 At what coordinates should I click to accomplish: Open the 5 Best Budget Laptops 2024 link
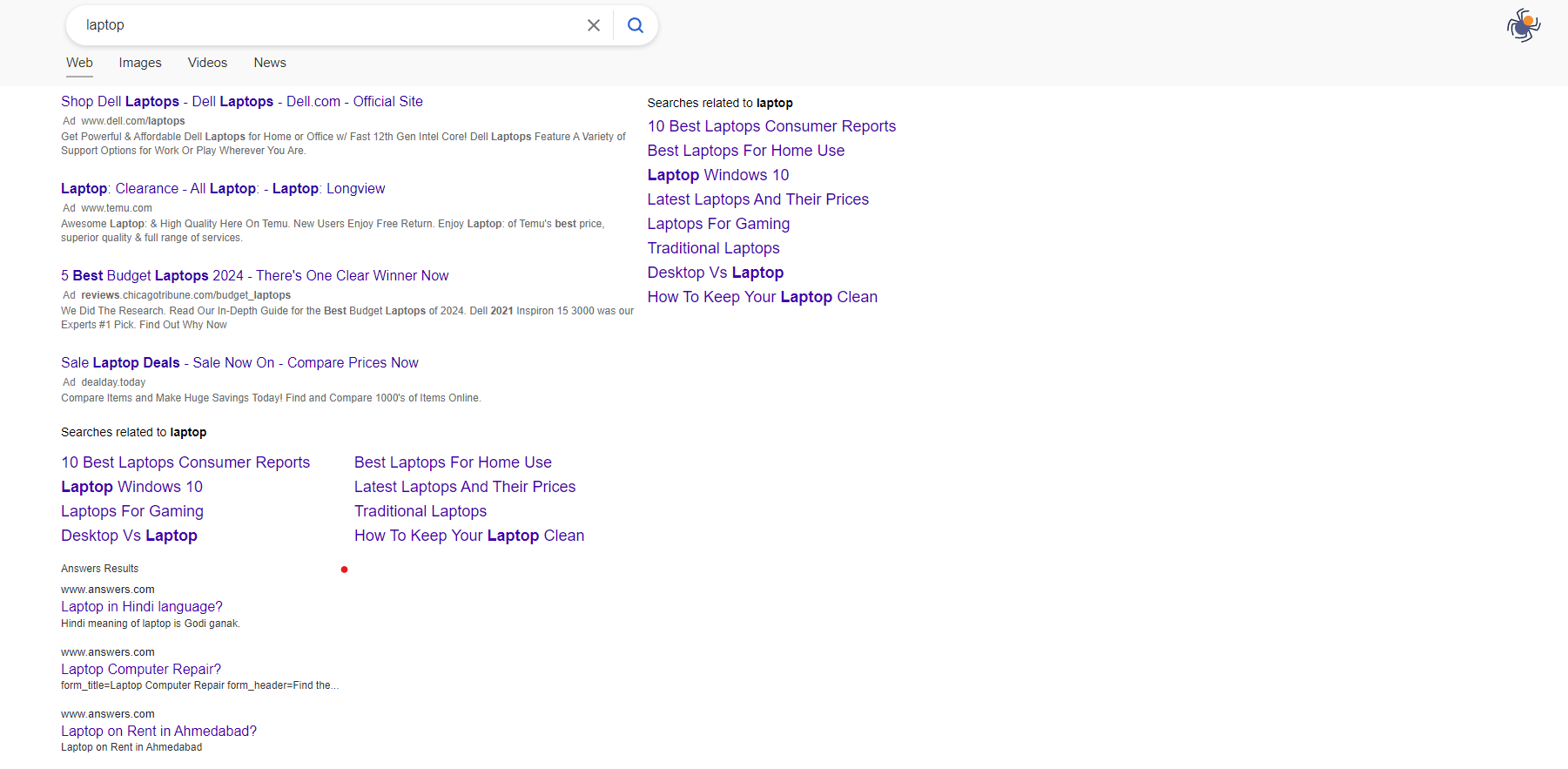pos(254,276)
